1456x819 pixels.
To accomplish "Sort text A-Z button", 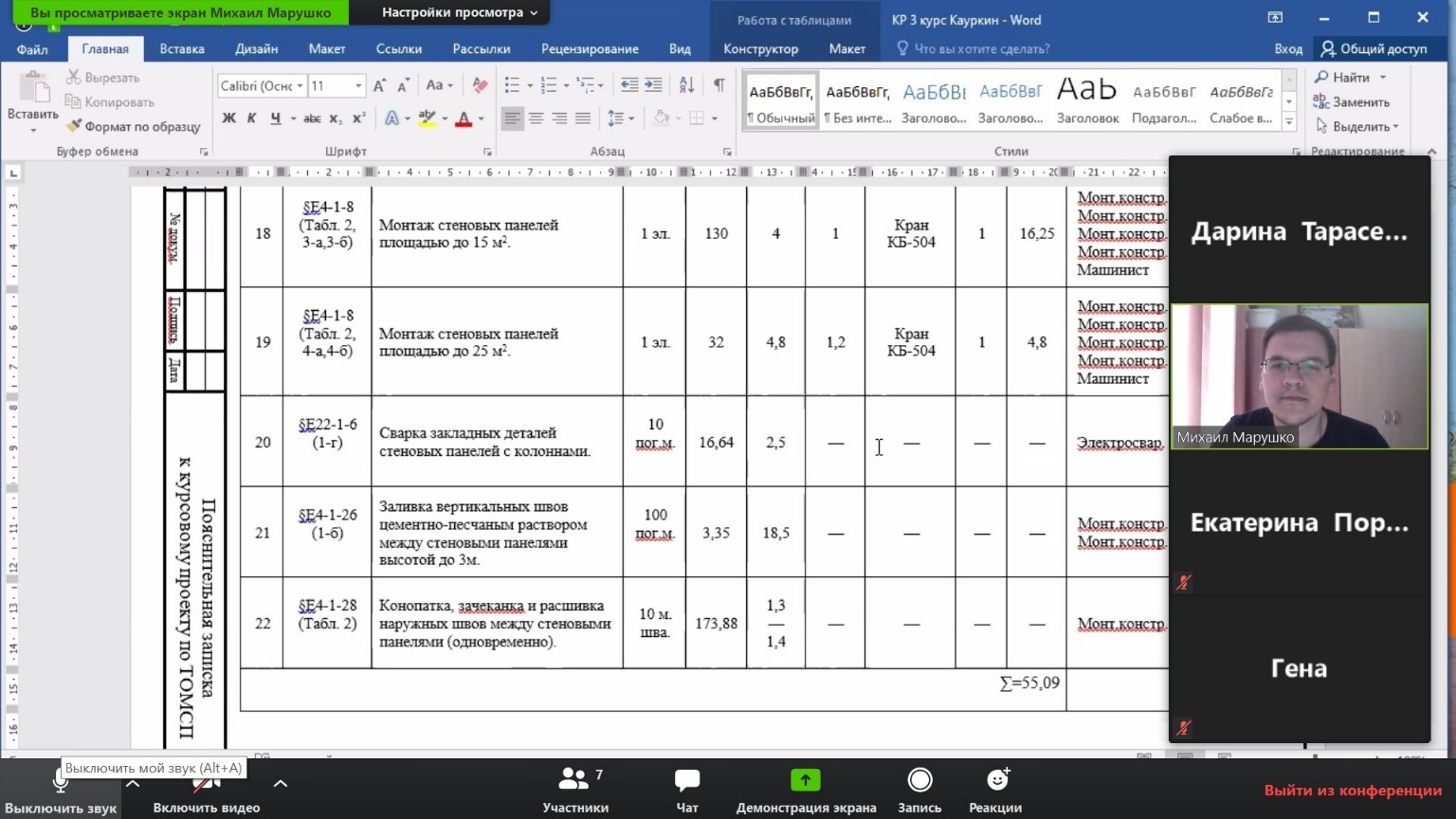I will coord(687,85).
